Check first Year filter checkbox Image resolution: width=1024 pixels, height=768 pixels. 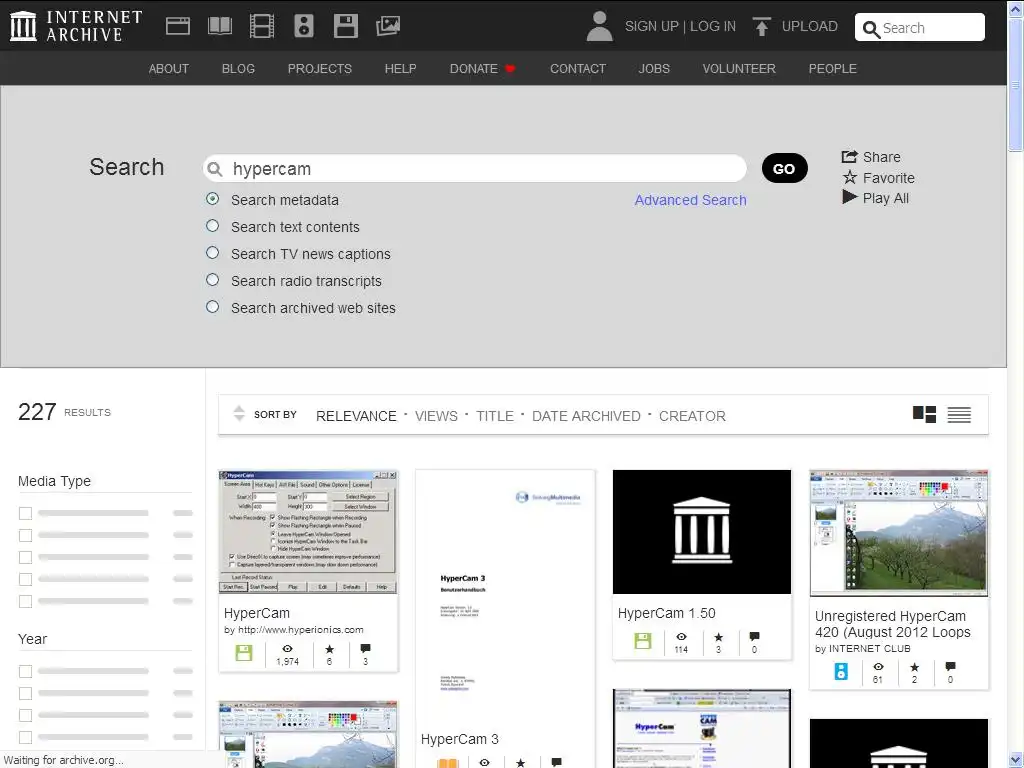coord(25,671)
